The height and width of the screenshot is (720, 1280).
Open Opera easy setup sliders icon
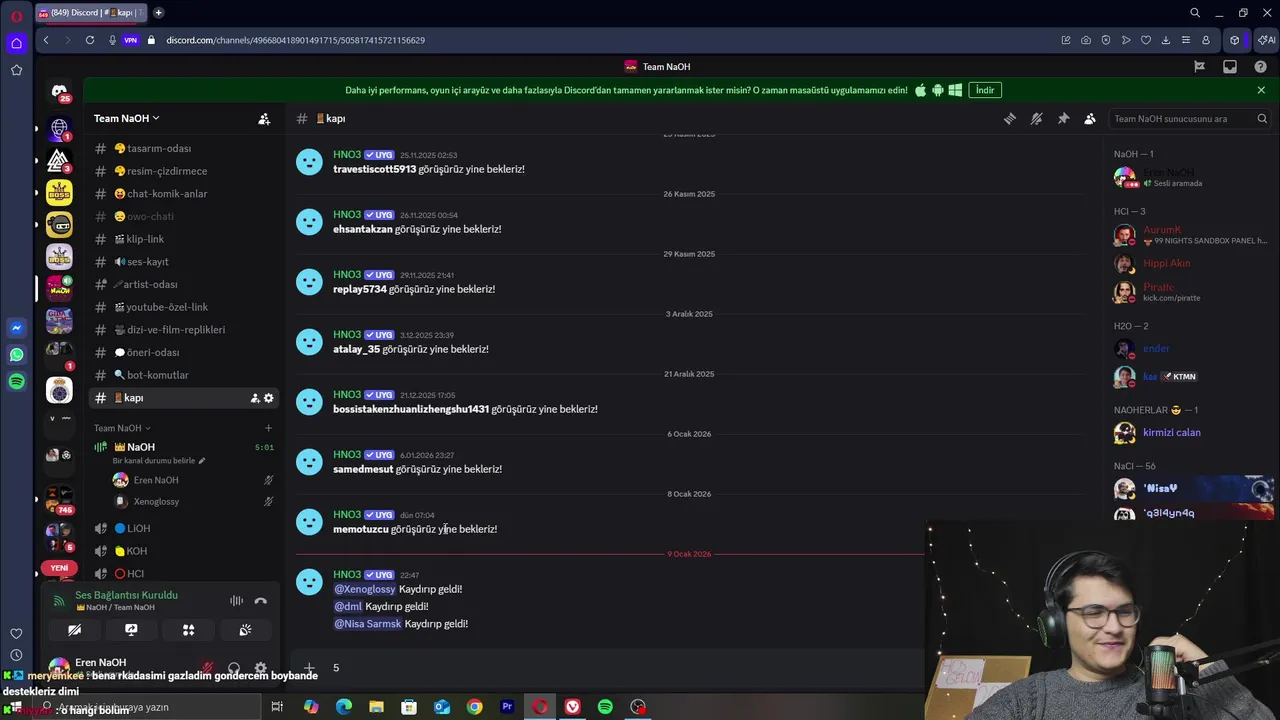pos(1186,40)
